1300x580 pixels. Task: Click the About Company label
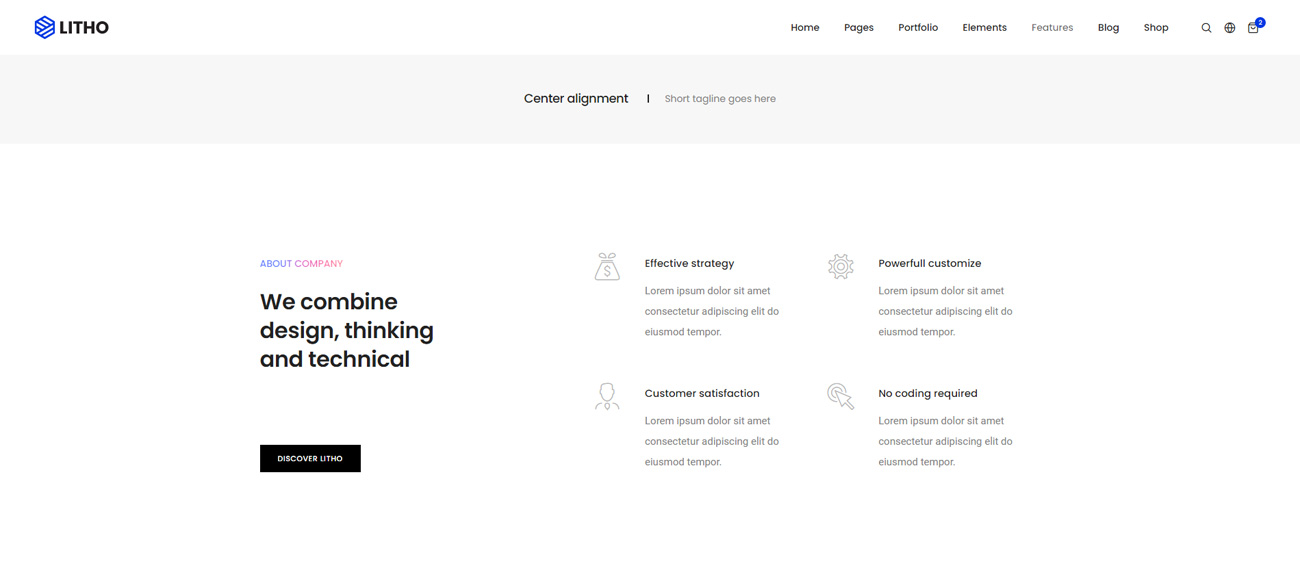(301, 264)
